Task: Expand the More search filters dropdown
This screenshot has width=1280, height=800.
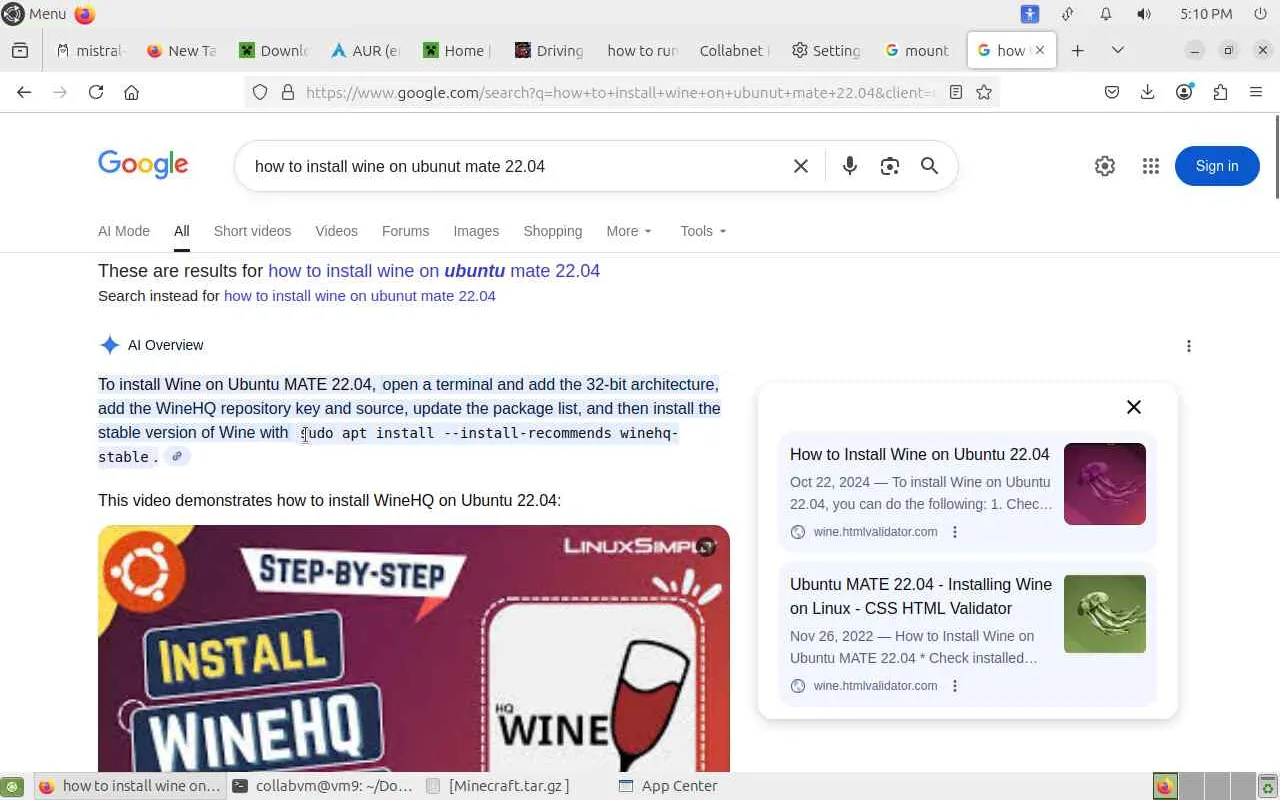Action: click(629, 231)
